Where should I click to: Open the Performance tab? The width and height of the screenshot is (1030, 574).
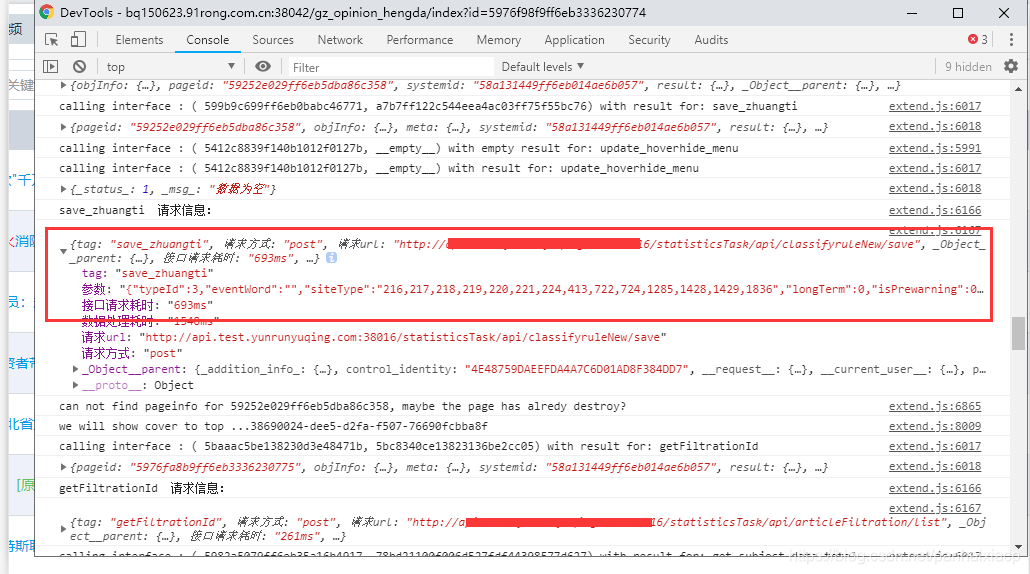click(x=420, y=40)
